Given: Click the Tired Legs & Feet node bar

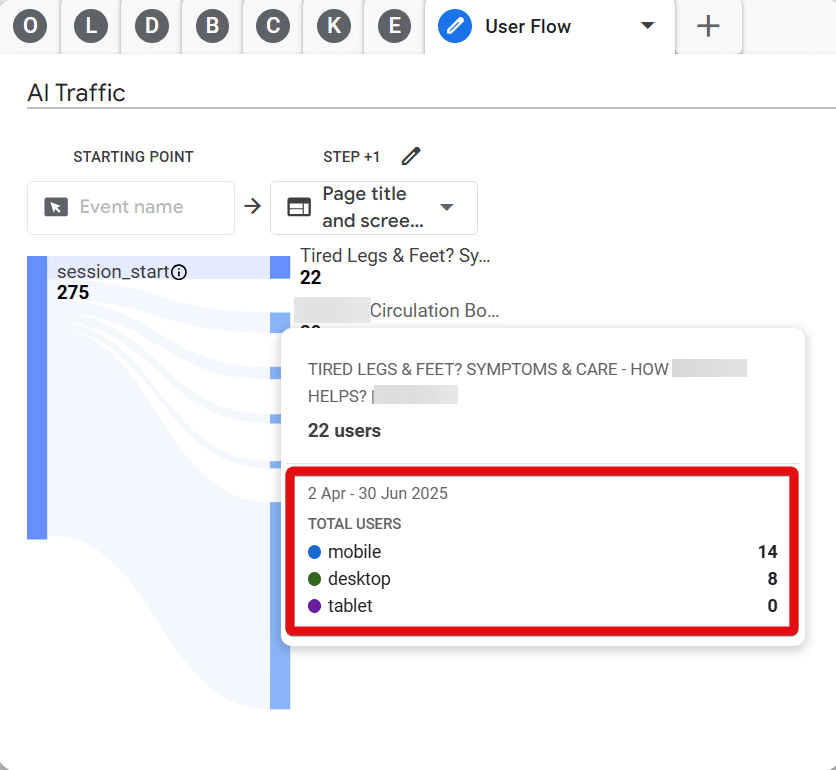Looking at the screenshot, I should (280, 267).
